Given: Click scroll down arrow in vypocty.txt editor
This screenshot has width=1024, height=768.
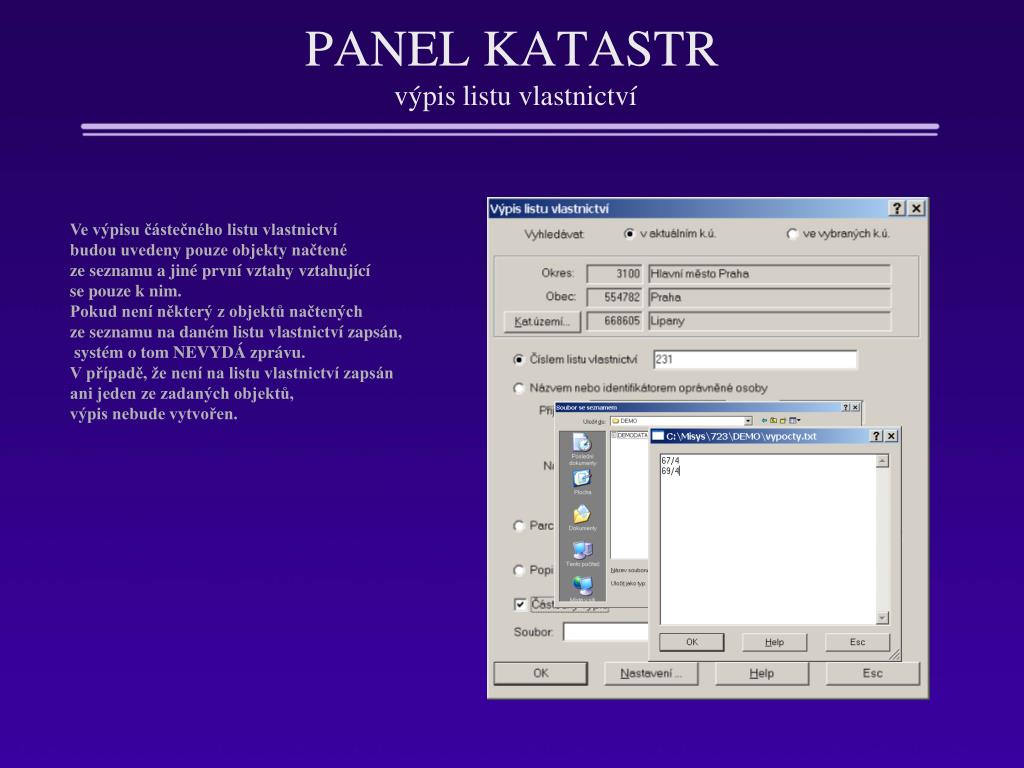Looking at the screenshot, I should tap(882, 617).
